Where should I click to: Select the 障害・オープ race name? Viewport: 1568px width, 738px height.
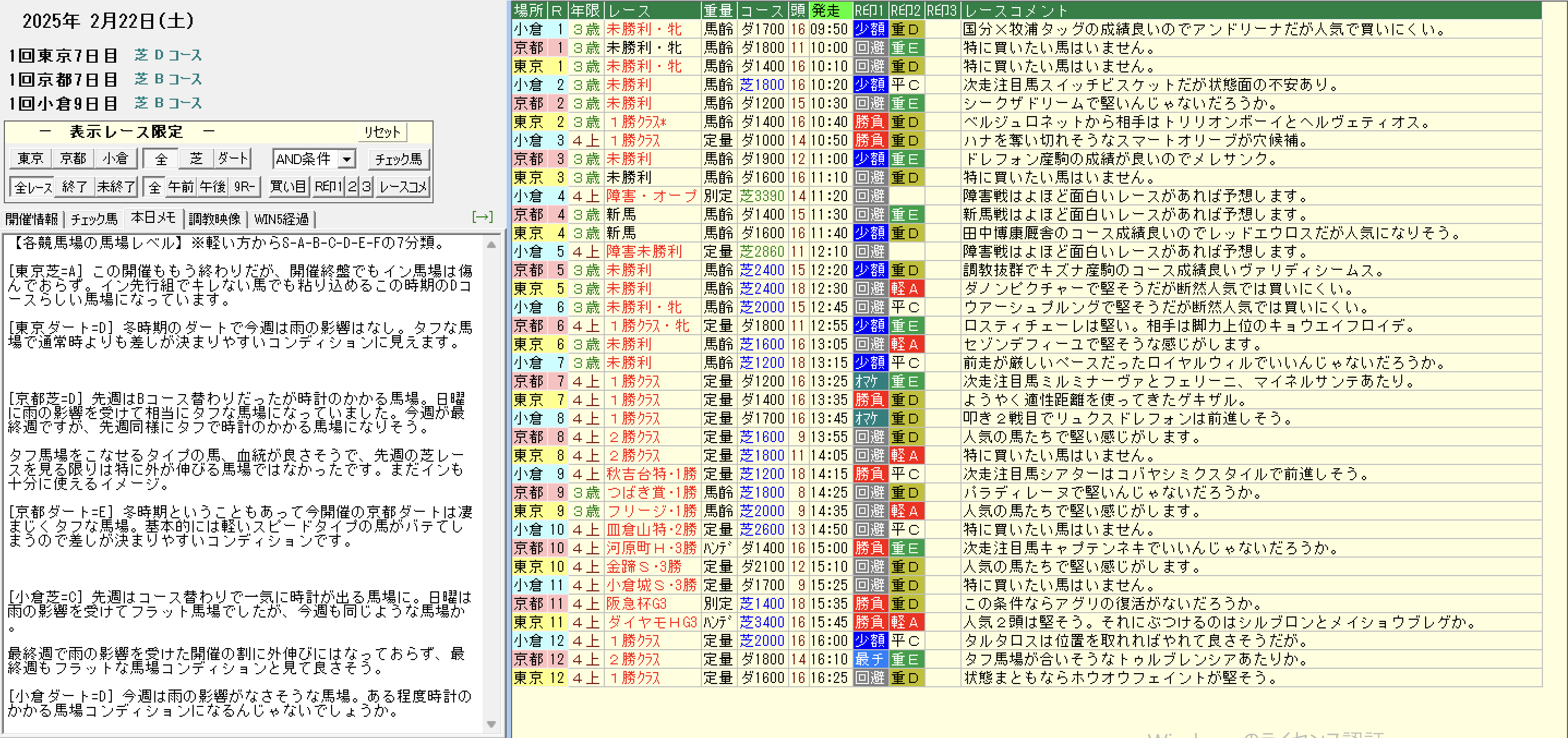[x=651, y=195]
